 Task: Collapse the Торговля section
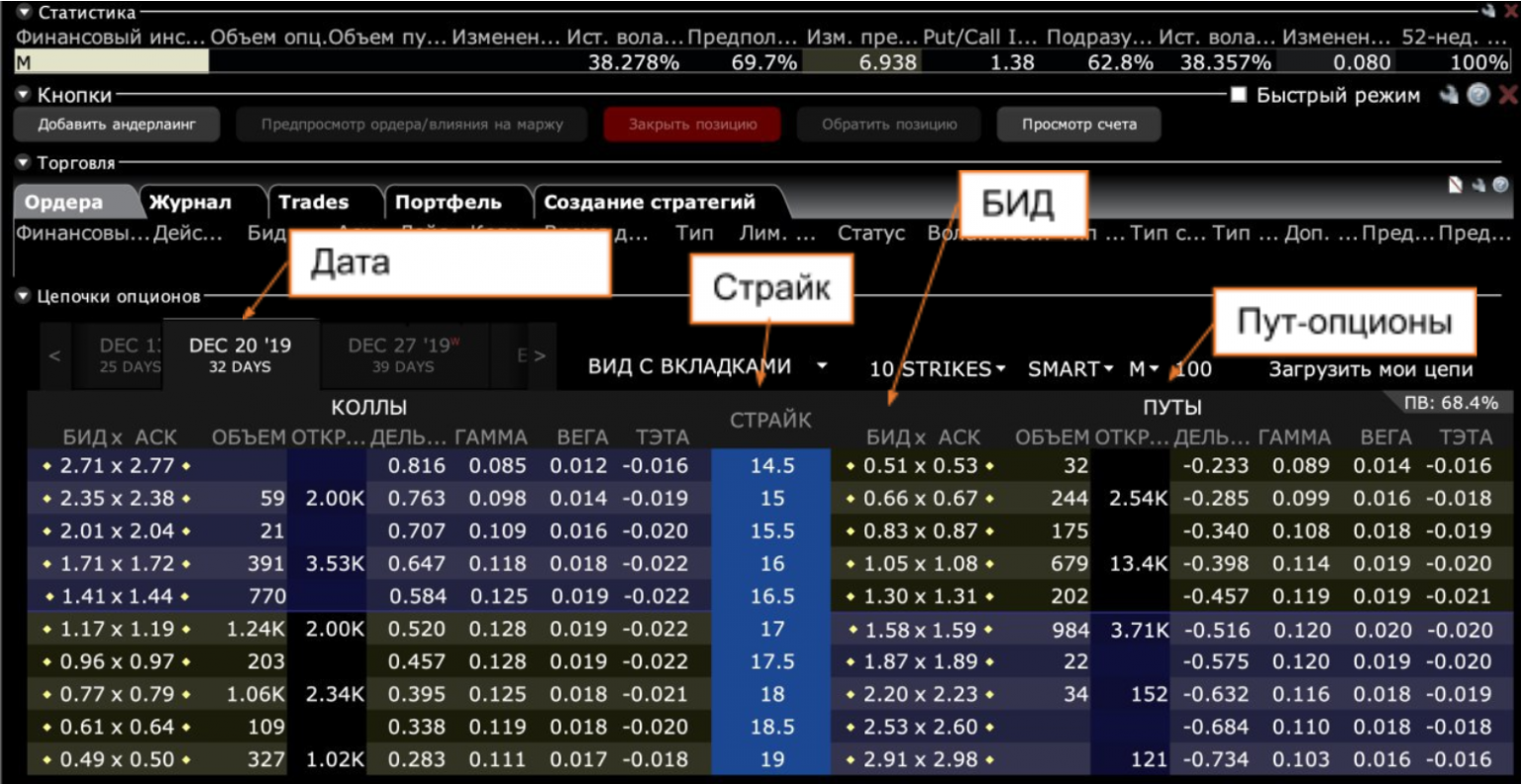[x=24, y=162]
